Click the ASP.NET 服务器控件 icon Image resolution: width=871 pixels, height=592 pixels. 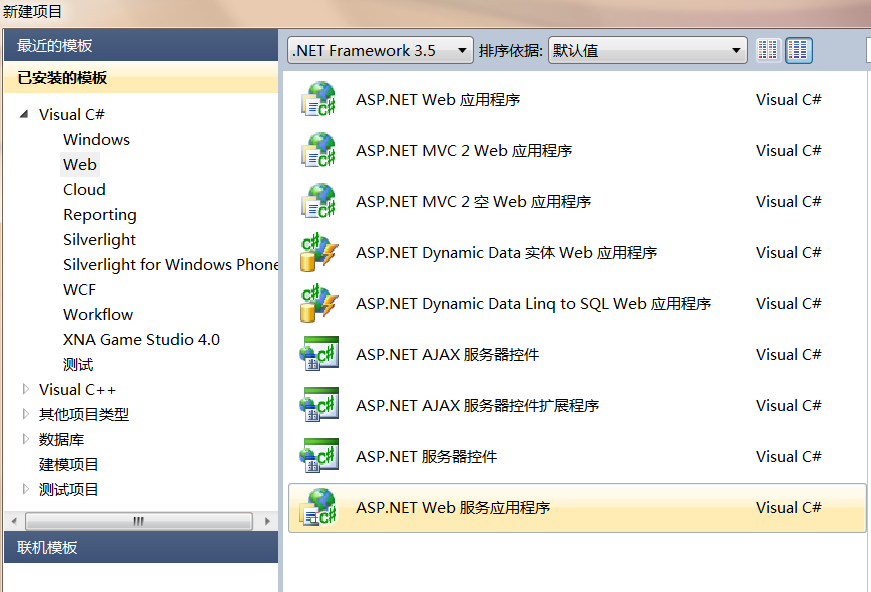pos(319,456)
